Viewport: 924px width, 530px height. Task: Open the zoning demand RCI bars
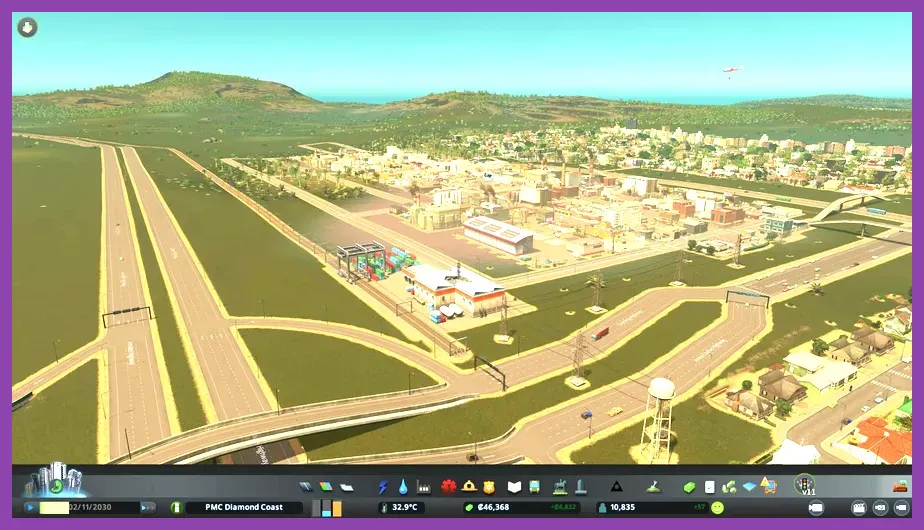coord(327,508)
